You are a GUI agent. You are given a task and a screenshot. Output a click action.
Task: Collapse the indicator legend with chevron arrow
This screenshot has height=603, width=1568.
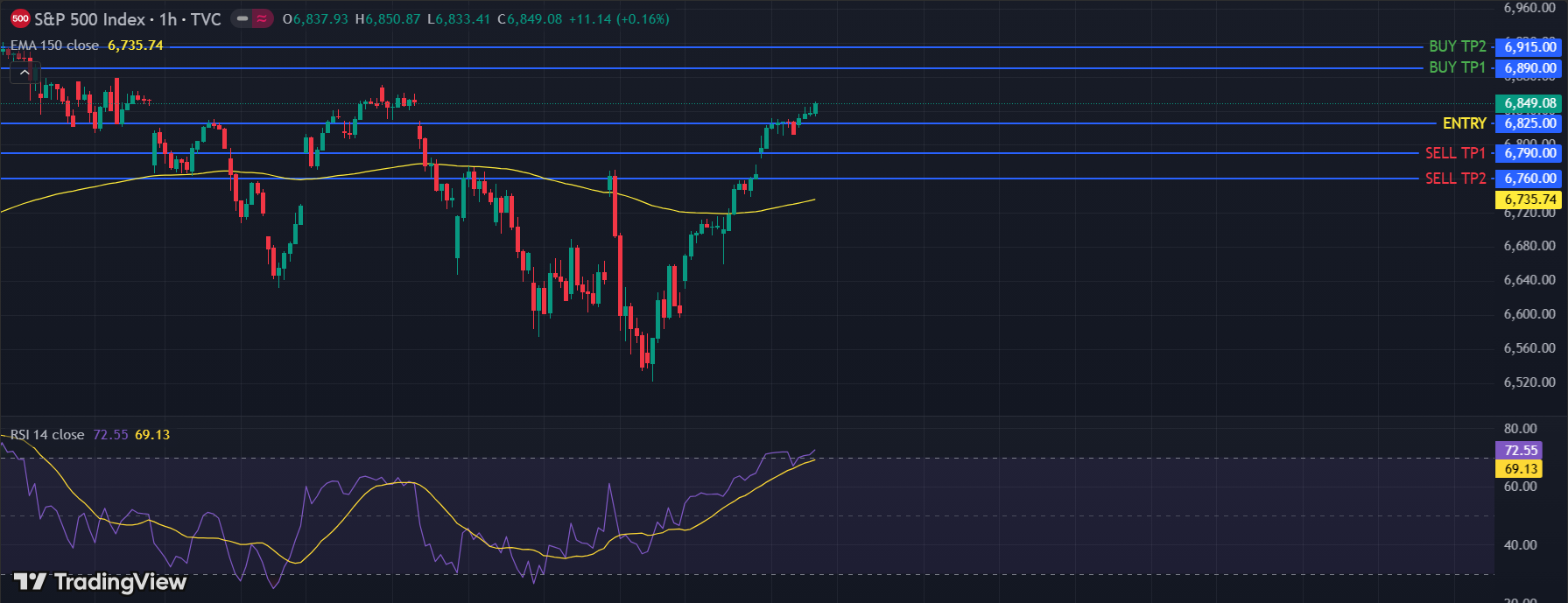pos(24,73)
